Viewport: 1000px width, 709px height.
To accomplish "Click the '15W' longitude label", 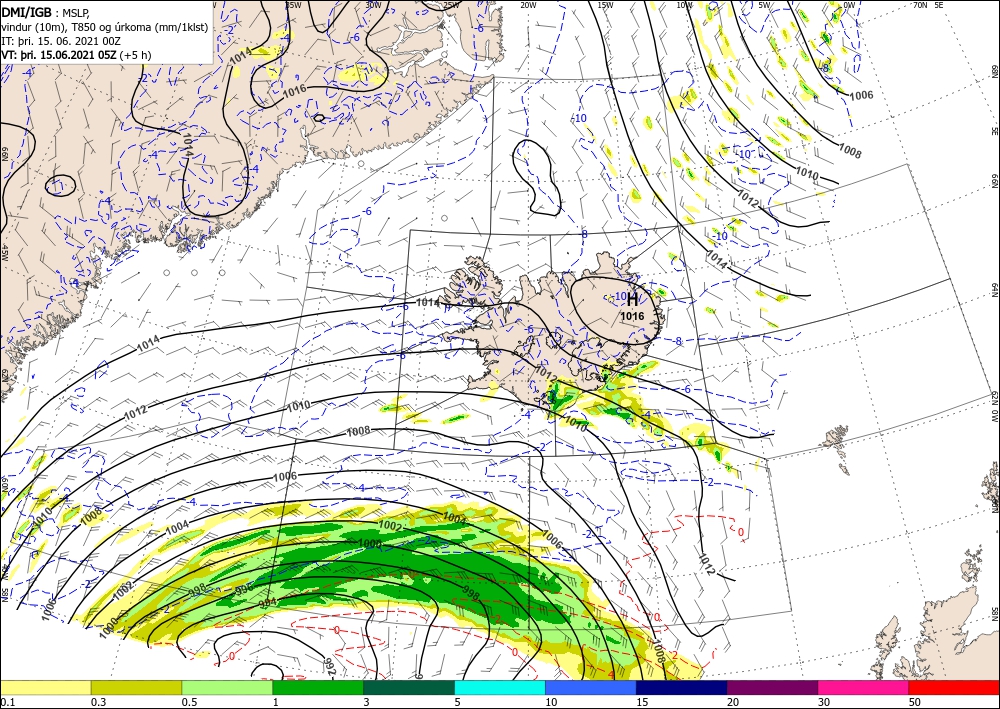I will click(606, 4).
